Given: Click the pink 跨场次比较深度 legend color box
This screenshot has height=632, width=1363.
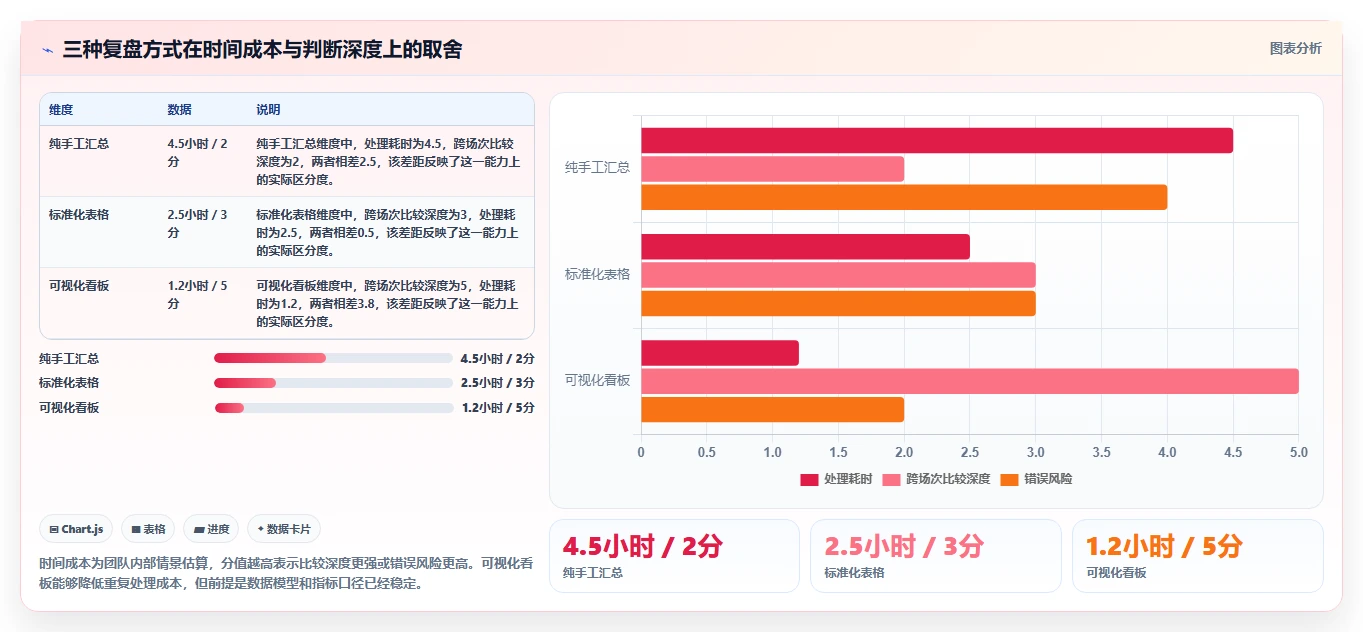Looking at the screenshot, I should (x=891, y=479).
